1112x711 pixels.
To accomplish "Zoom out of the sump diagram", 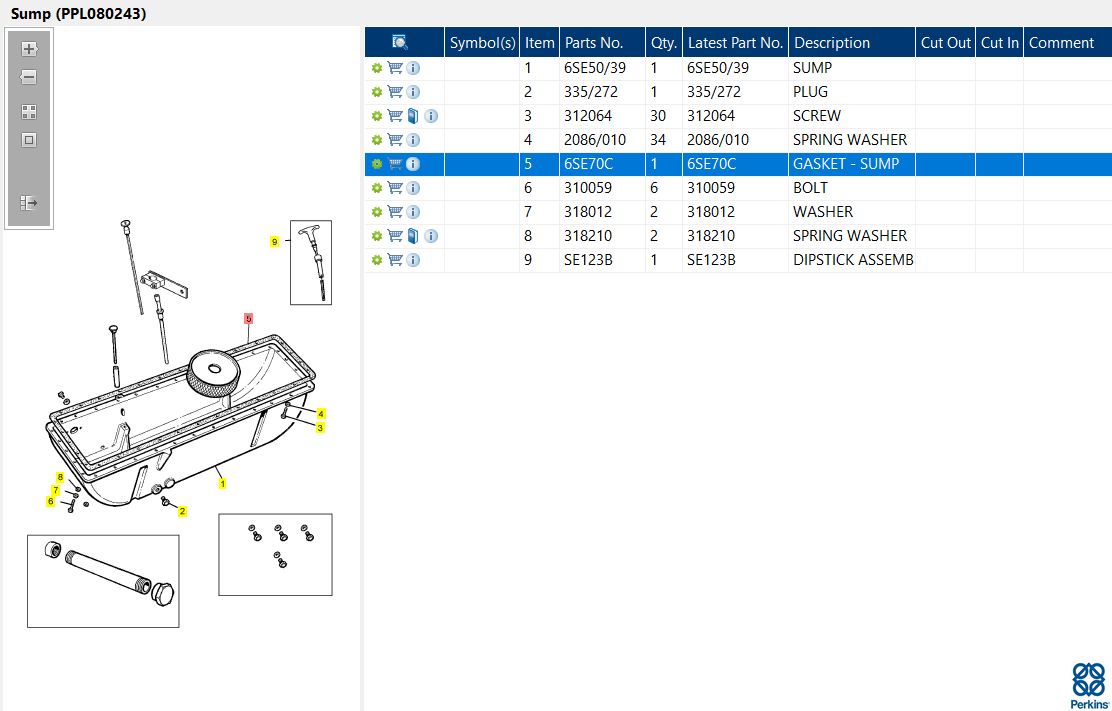I will point(29,77).
